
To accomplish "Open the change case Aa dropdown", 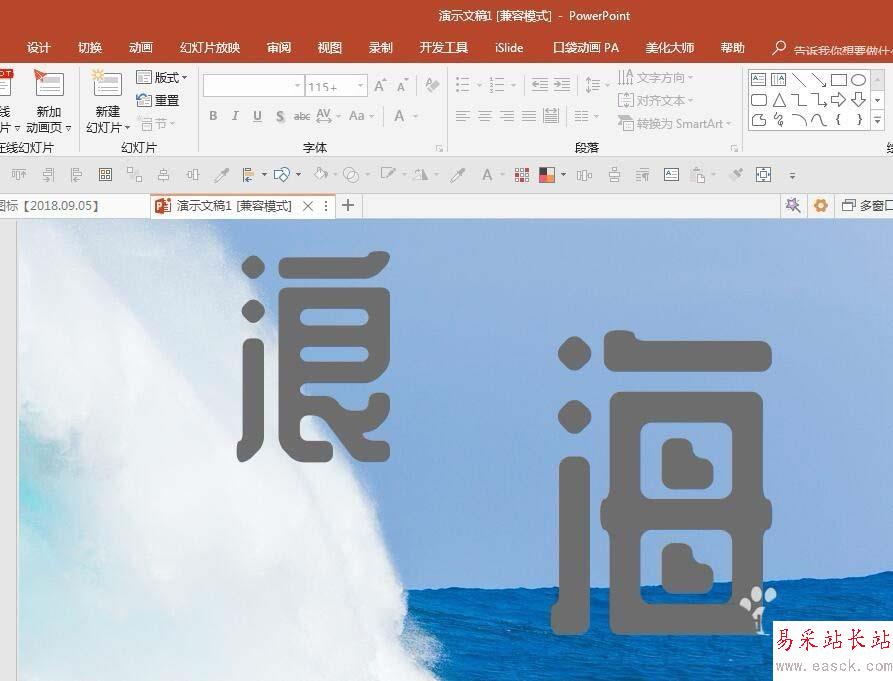I will (x=362, y=116).
